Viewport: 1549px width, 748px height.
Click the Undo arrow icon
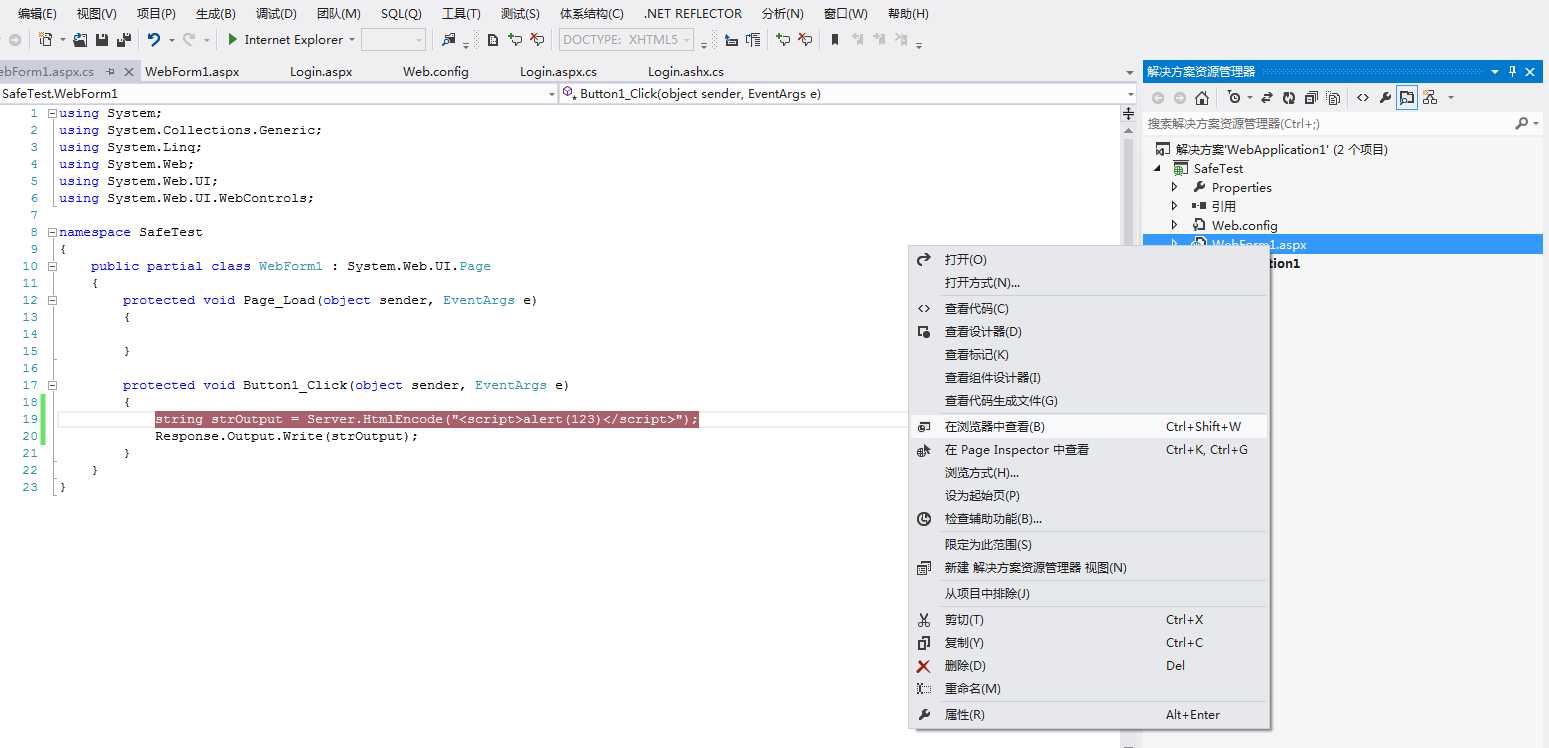[x=154, y=40]
